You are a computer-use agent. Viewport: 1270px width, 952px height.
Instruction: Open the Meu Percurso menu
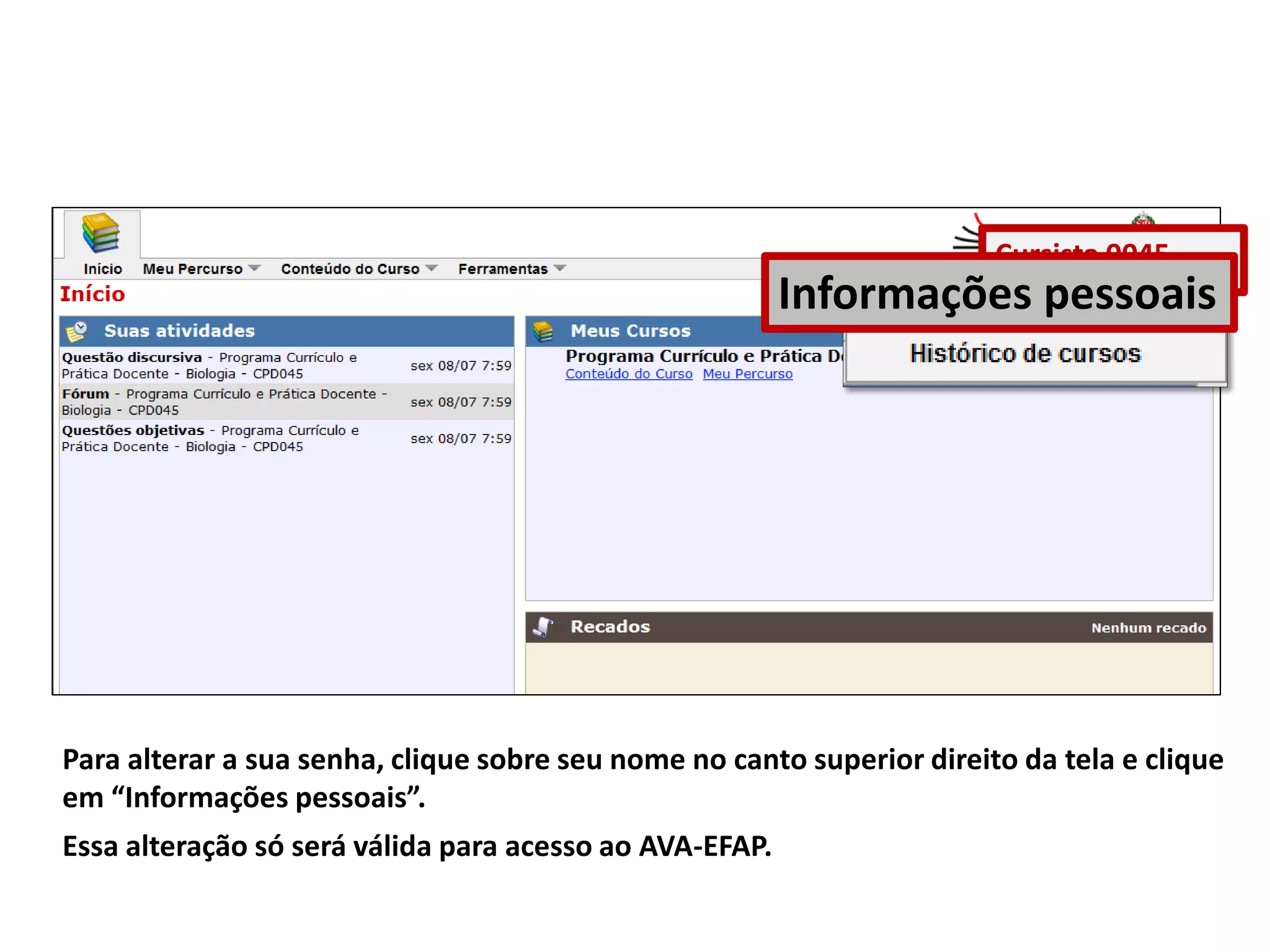[x=193, y=269]
